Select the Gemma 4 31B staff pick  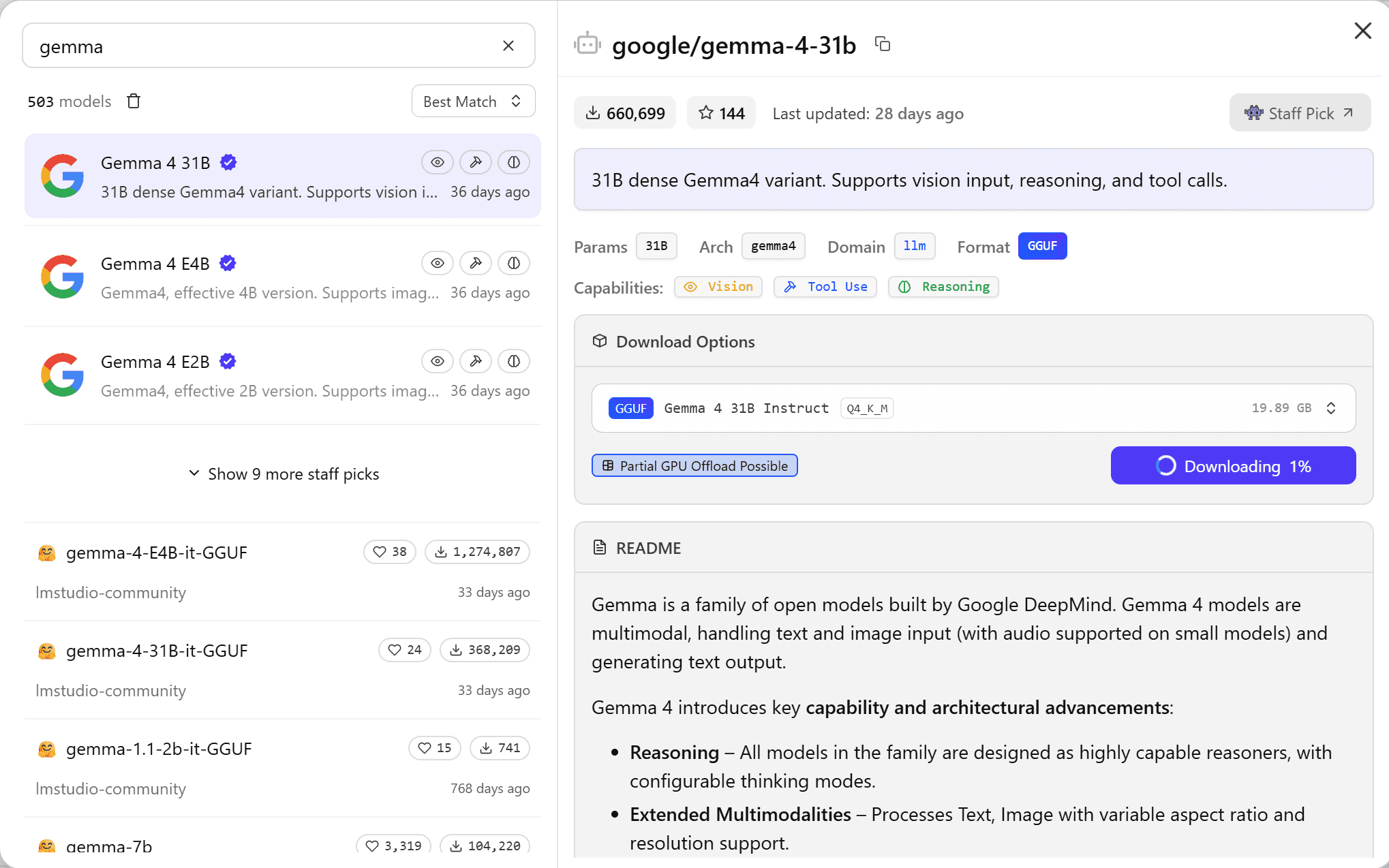point(283,176)
